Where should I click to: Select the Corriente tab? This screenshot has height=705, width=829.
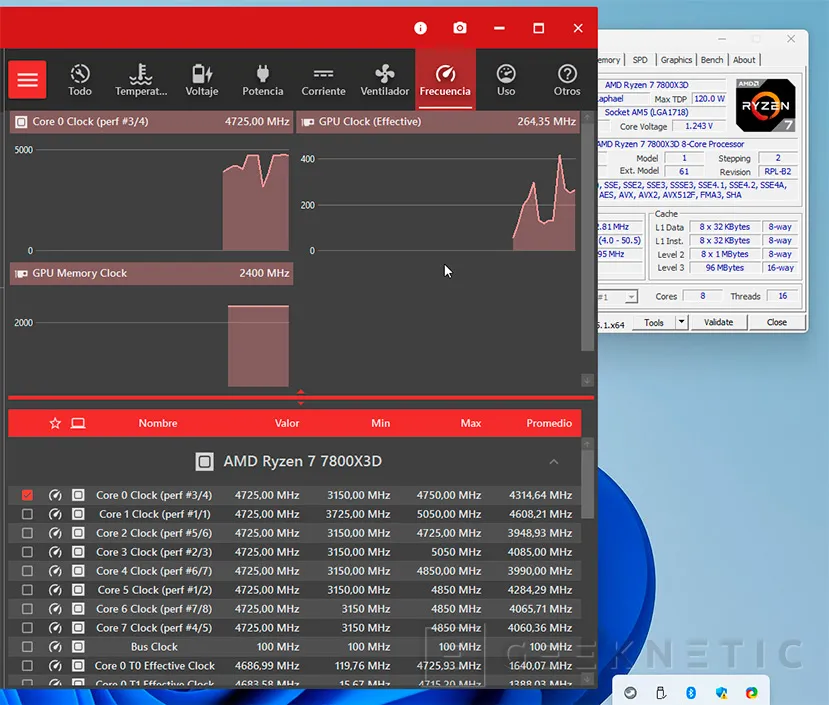(x=324, y=80)
